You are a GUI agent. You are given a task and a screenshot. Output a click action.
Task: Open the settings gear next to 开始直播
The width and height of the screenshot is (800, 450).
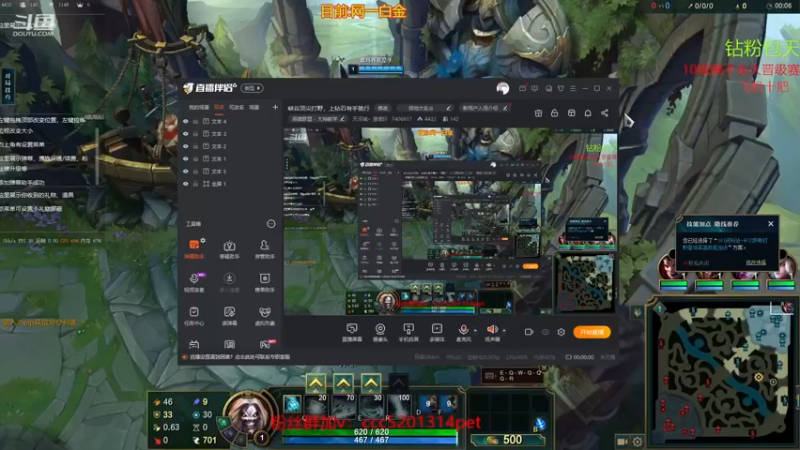(561, 332)
